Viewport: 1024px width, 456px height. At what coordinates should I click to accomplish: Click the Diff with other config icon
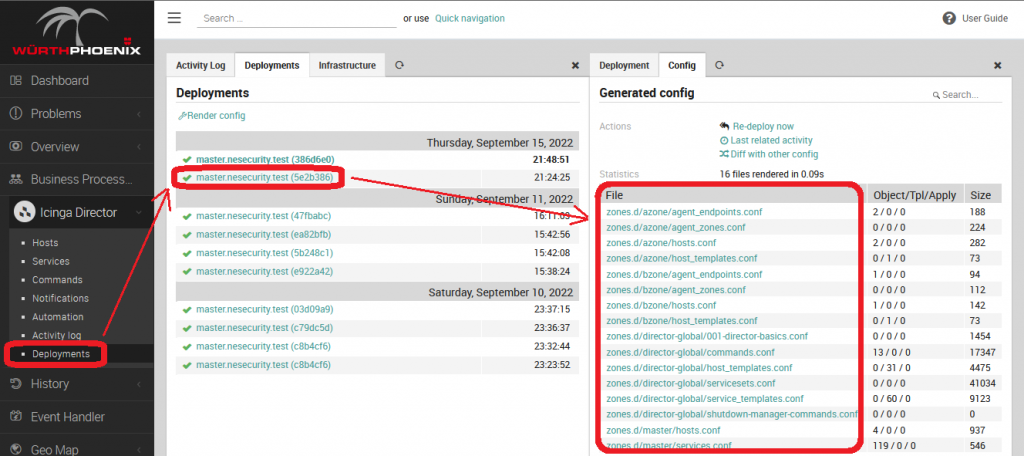pyautogui.click(x=724, y=154)
